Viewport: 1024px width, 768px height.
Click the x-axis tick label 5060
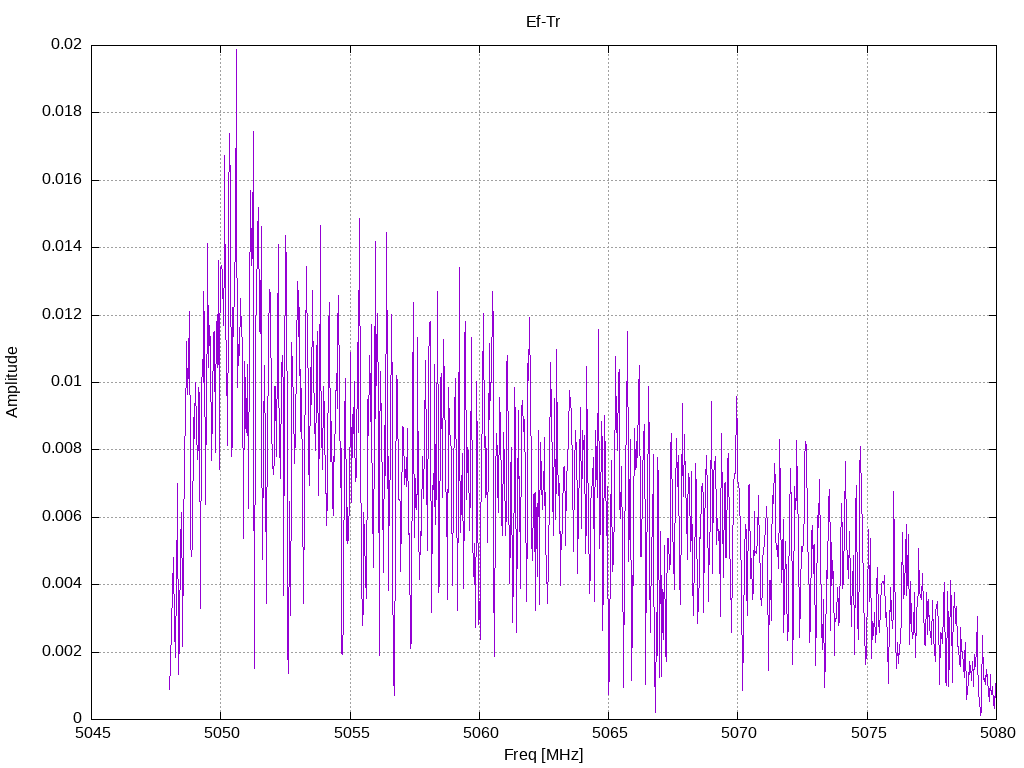(x=480, y=733)
